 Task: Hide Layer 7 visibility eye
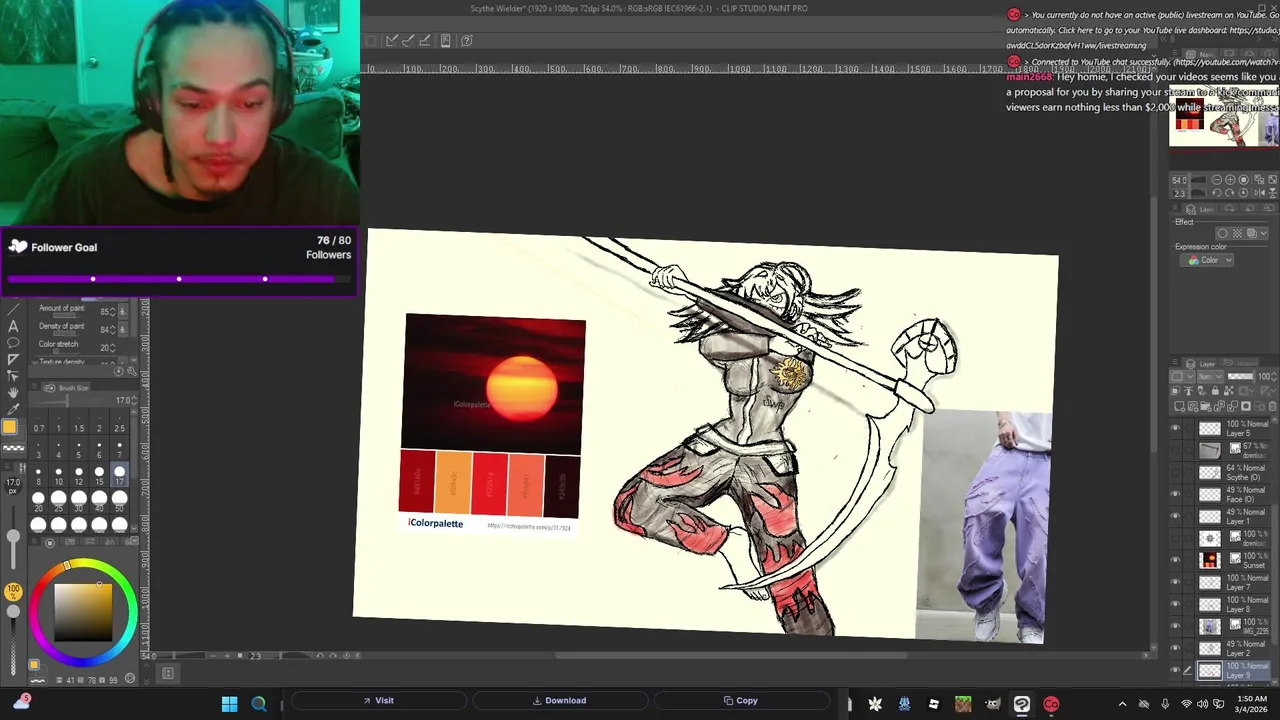coord(1175,582)
